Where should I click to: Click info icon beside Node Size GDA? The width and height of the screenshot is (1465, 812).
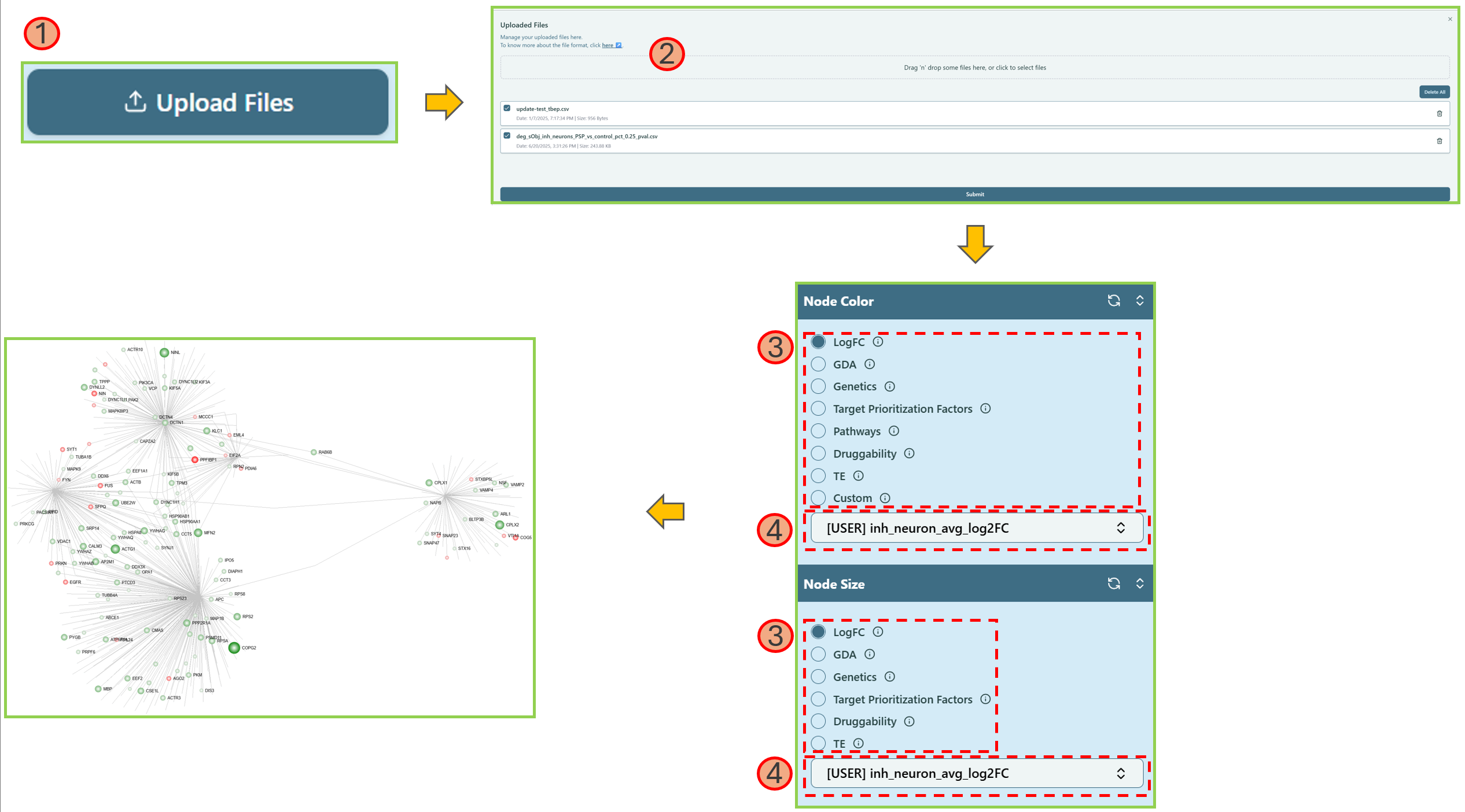(869, 654)
